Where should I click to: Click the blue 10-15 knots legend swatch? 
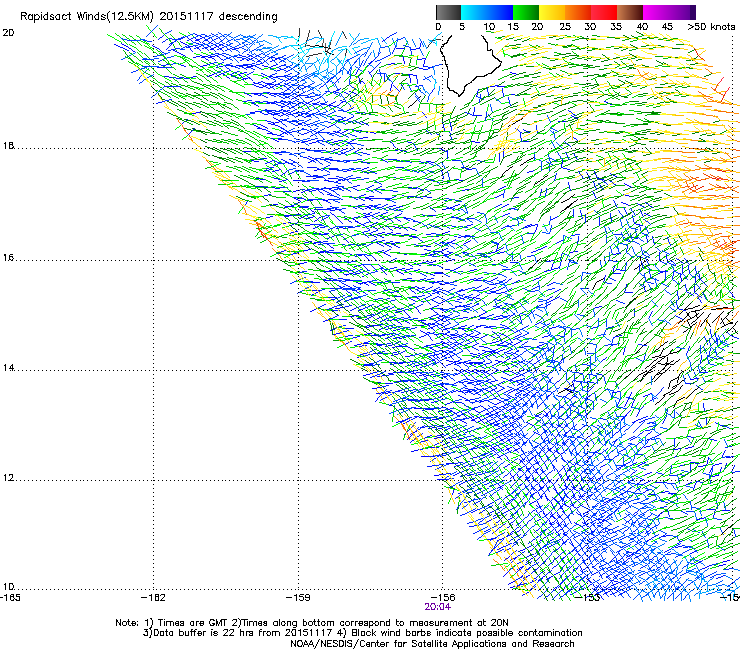coord(500,12)
